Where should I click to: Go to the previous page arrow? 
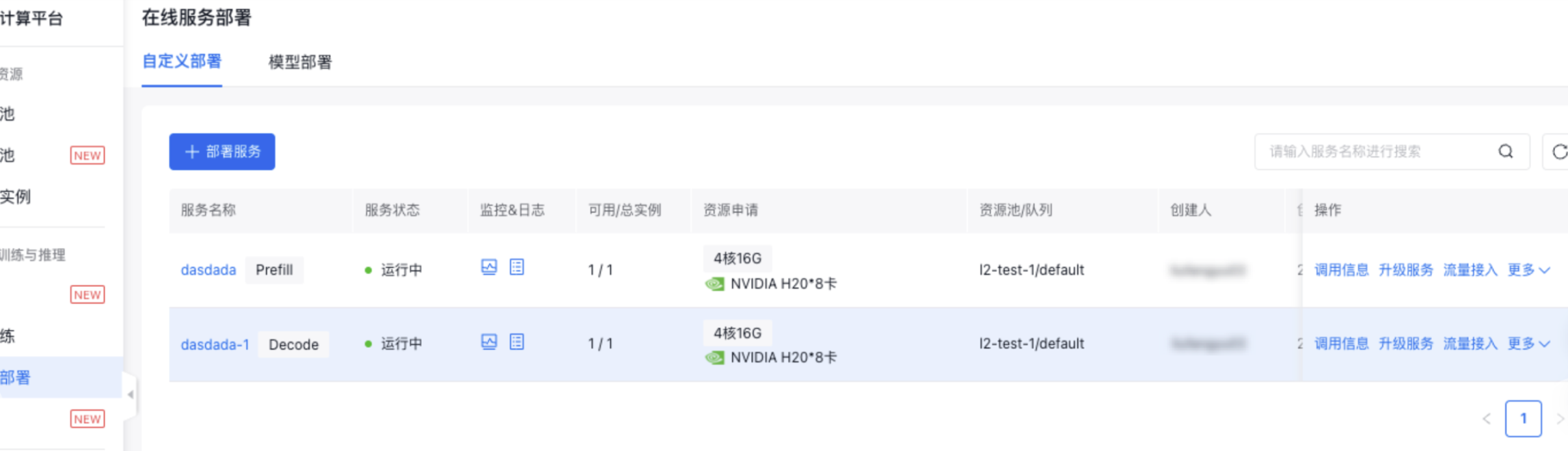1487,419
